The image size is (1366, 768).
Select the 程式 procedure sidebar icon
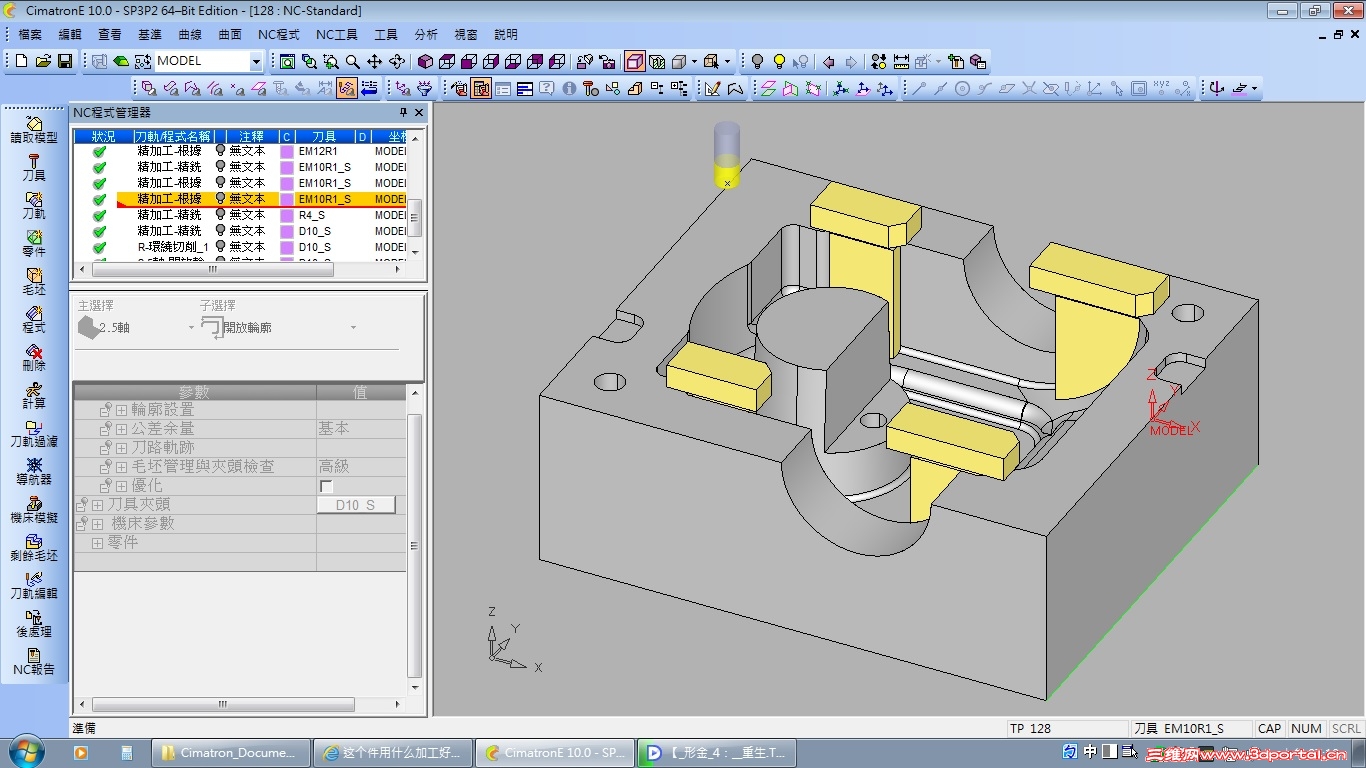(x=34, y=319)
